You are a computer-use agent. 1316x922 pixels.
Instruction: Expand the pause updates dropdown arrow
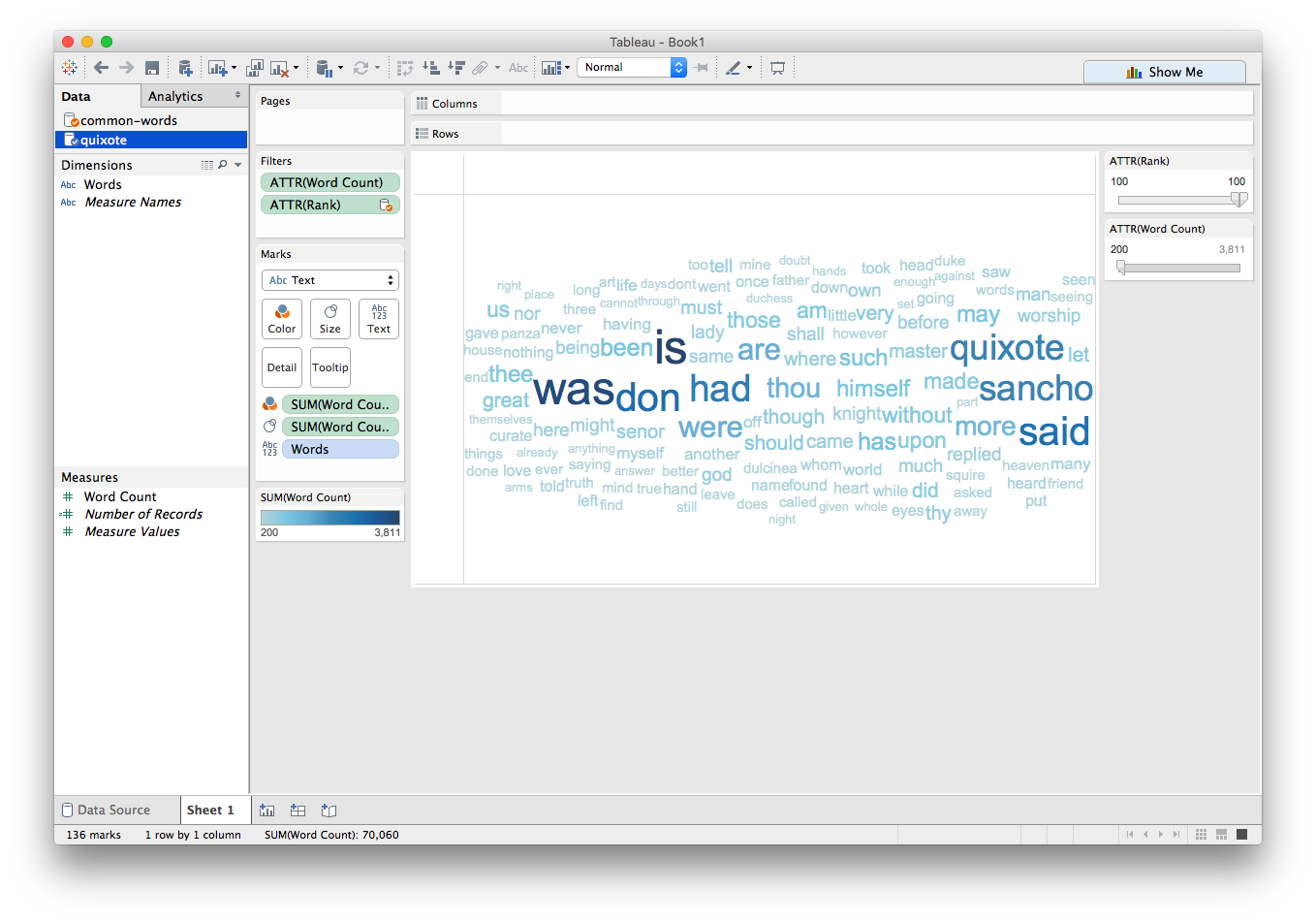340,68
